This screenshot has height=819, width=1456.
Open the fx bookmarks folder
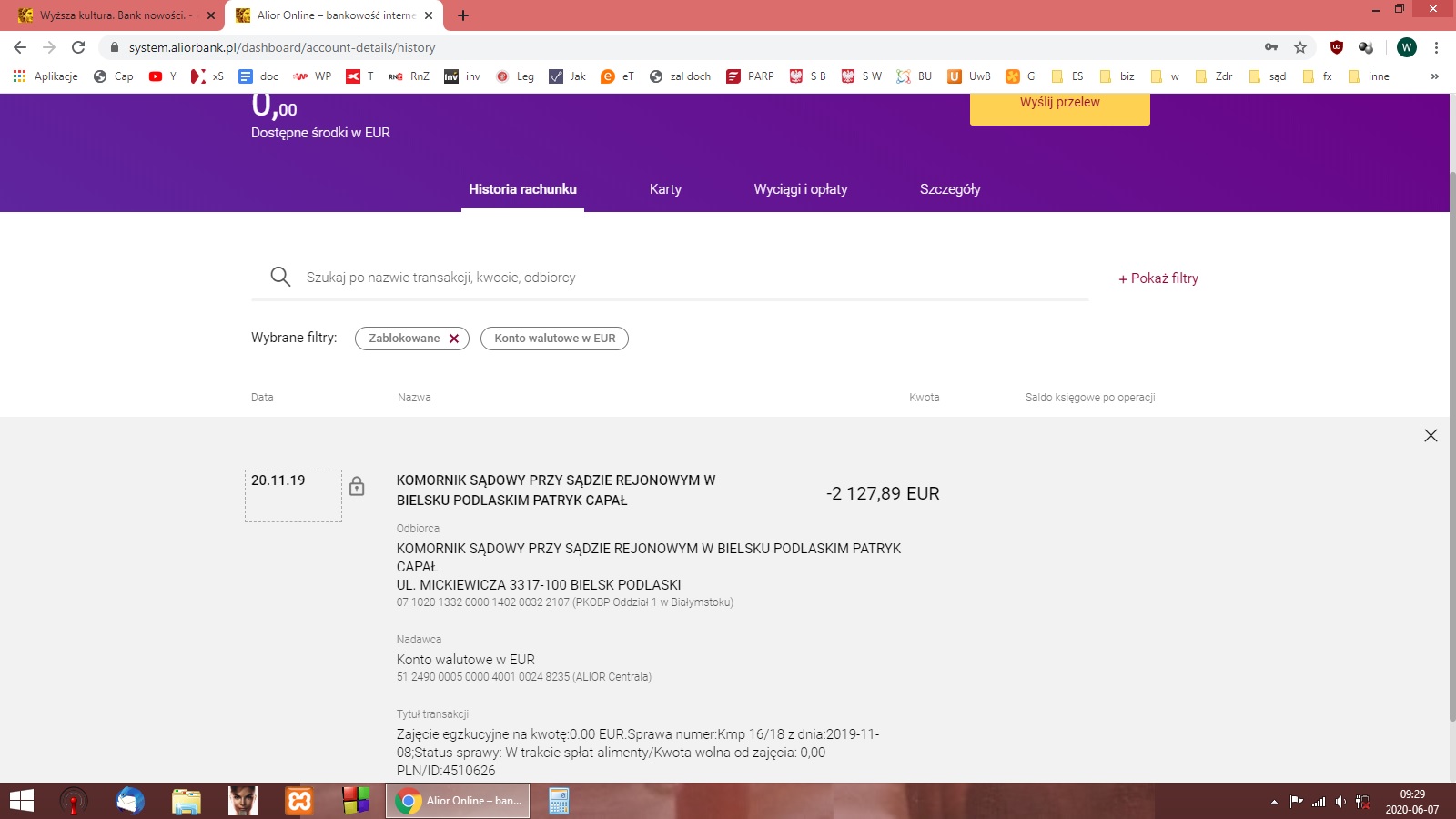click(1318, 76)
